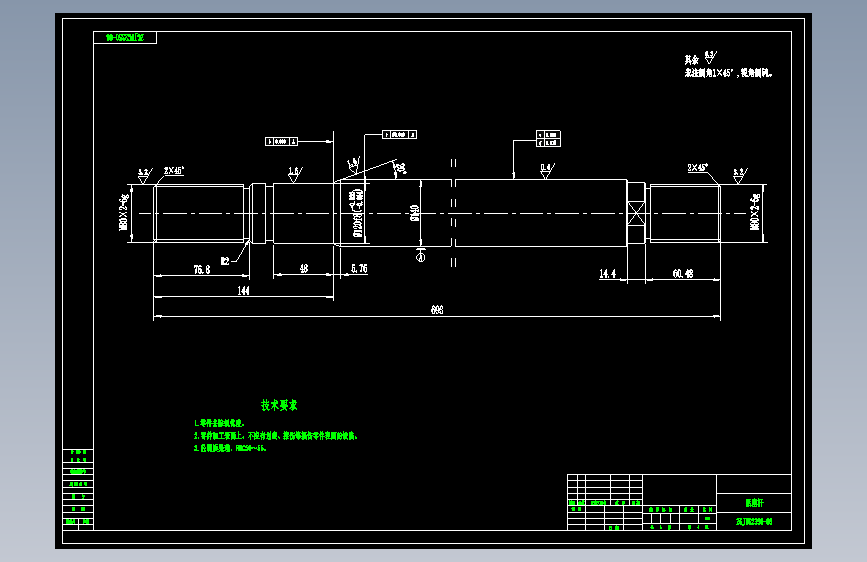Click the "2X45°" chamfer label at the right thread
The width and height of the screenshot is (867, 562).
pos(698,167)
